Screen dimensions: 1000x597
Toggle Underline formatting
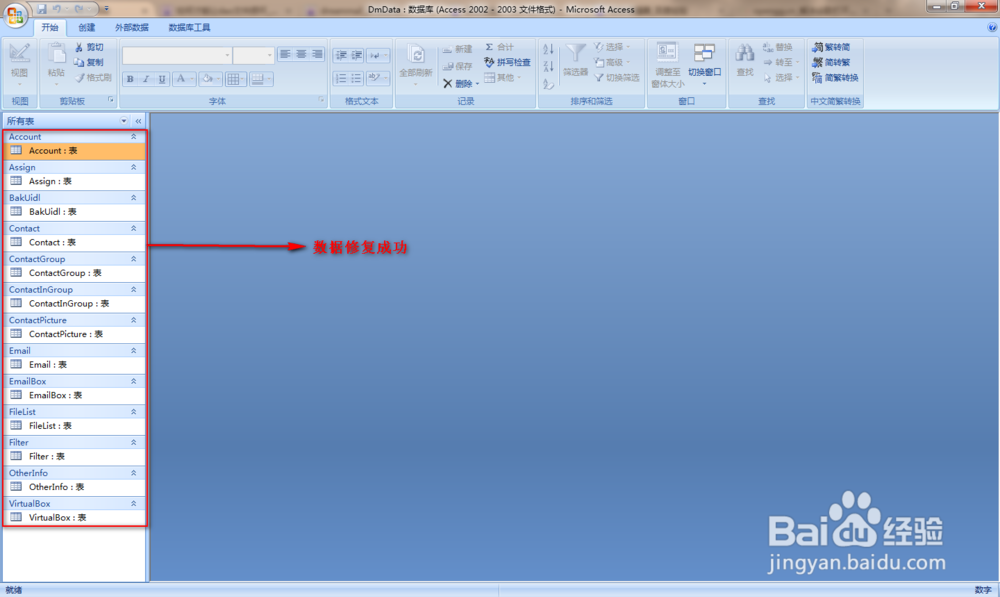point(162,79)
